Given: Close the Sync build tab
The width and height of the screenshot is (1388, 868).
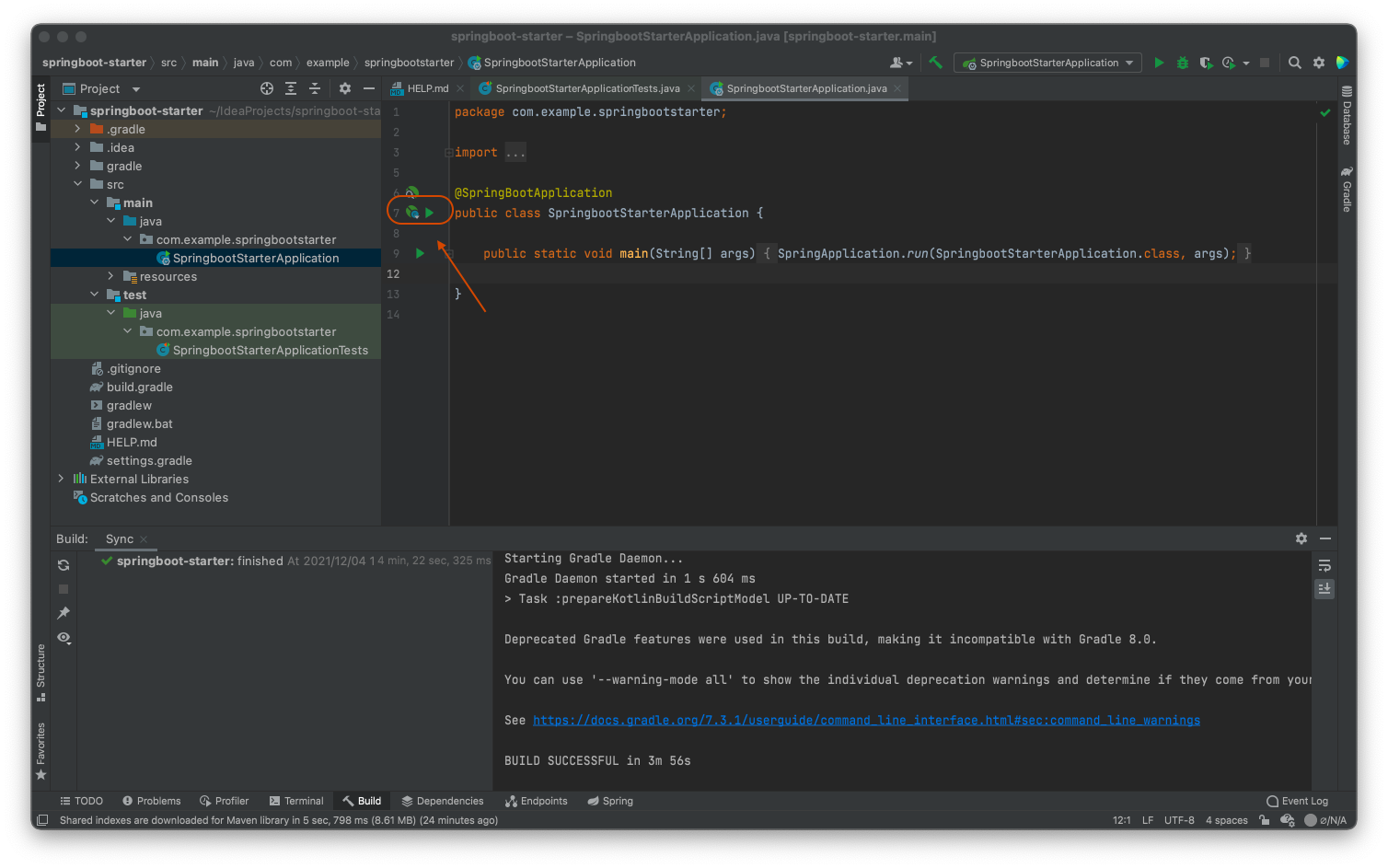Looking at the screenshot, I should [144, 539].
